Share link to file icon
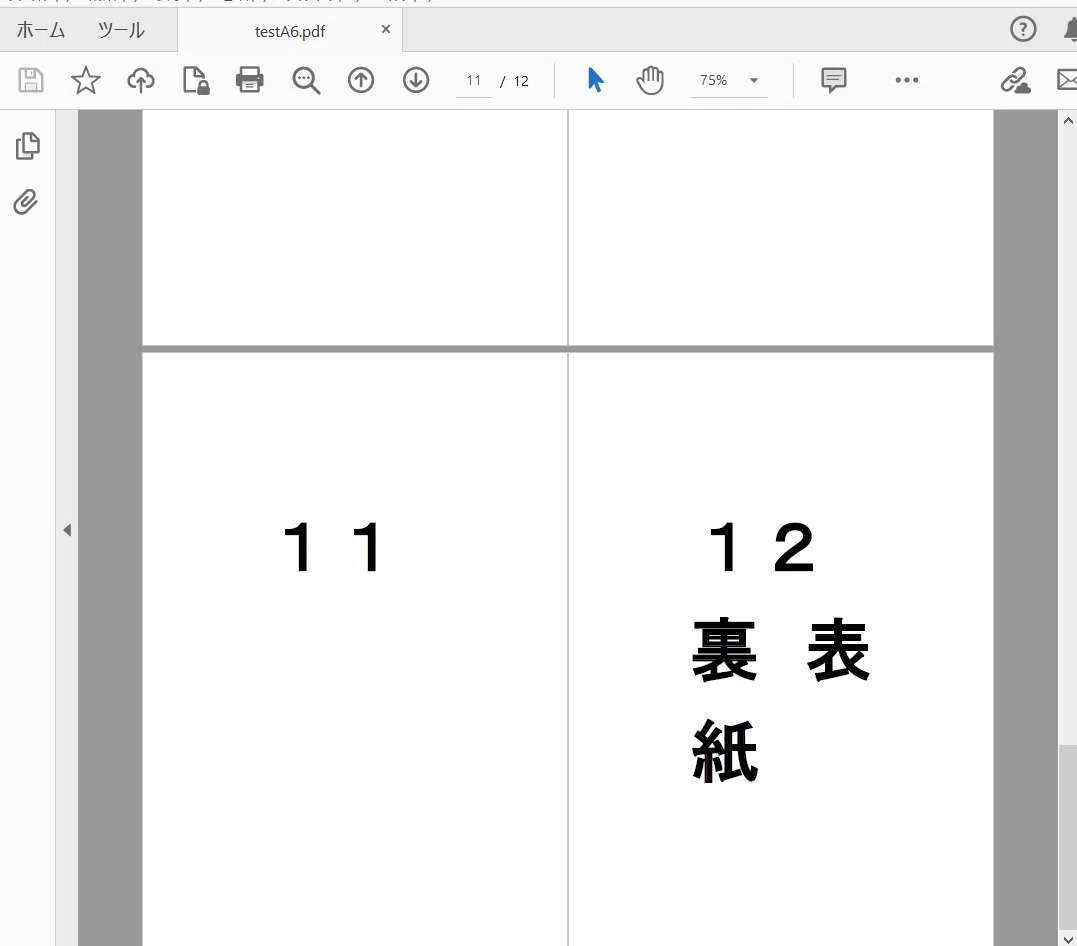Viewport: 1077px width, 946px height. coord(1015,80)
